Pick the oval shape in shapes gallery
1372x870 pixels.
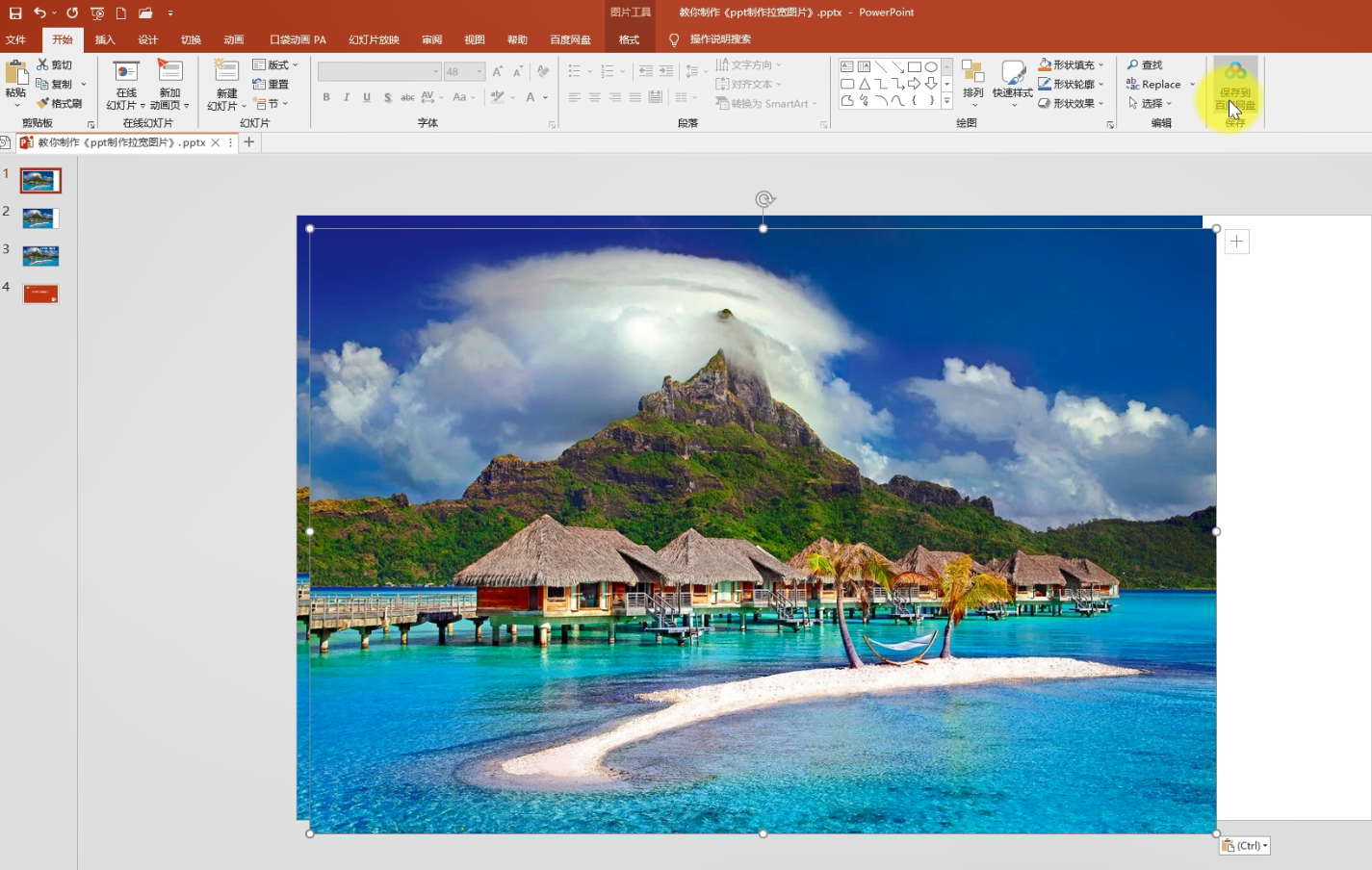click(x=931, y=66)
